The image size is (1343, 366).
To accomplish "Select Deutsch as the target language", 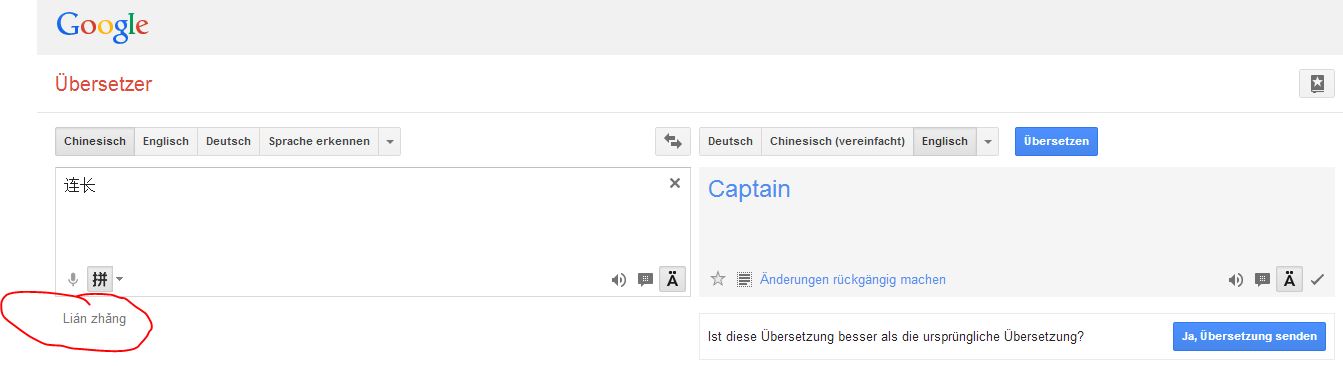I will pyautogui.click(x=730, y=142).
